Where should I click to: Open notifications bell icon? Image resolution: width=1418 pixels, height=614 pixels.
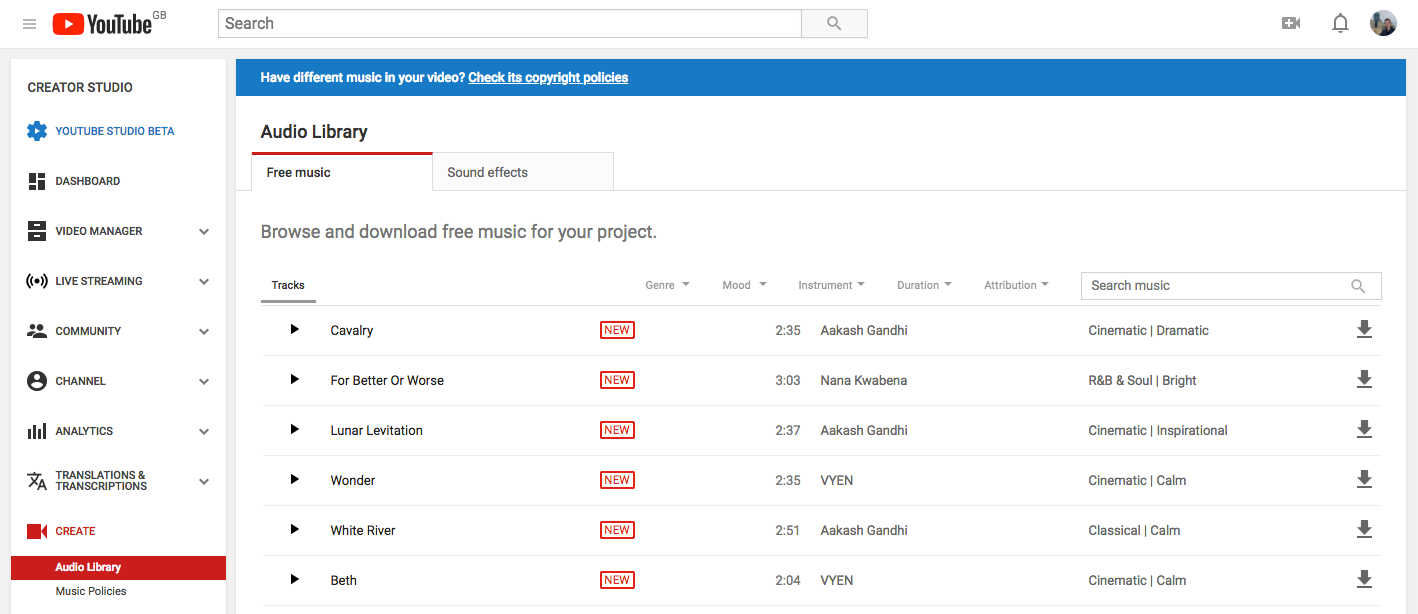(x=1340, y=22)
